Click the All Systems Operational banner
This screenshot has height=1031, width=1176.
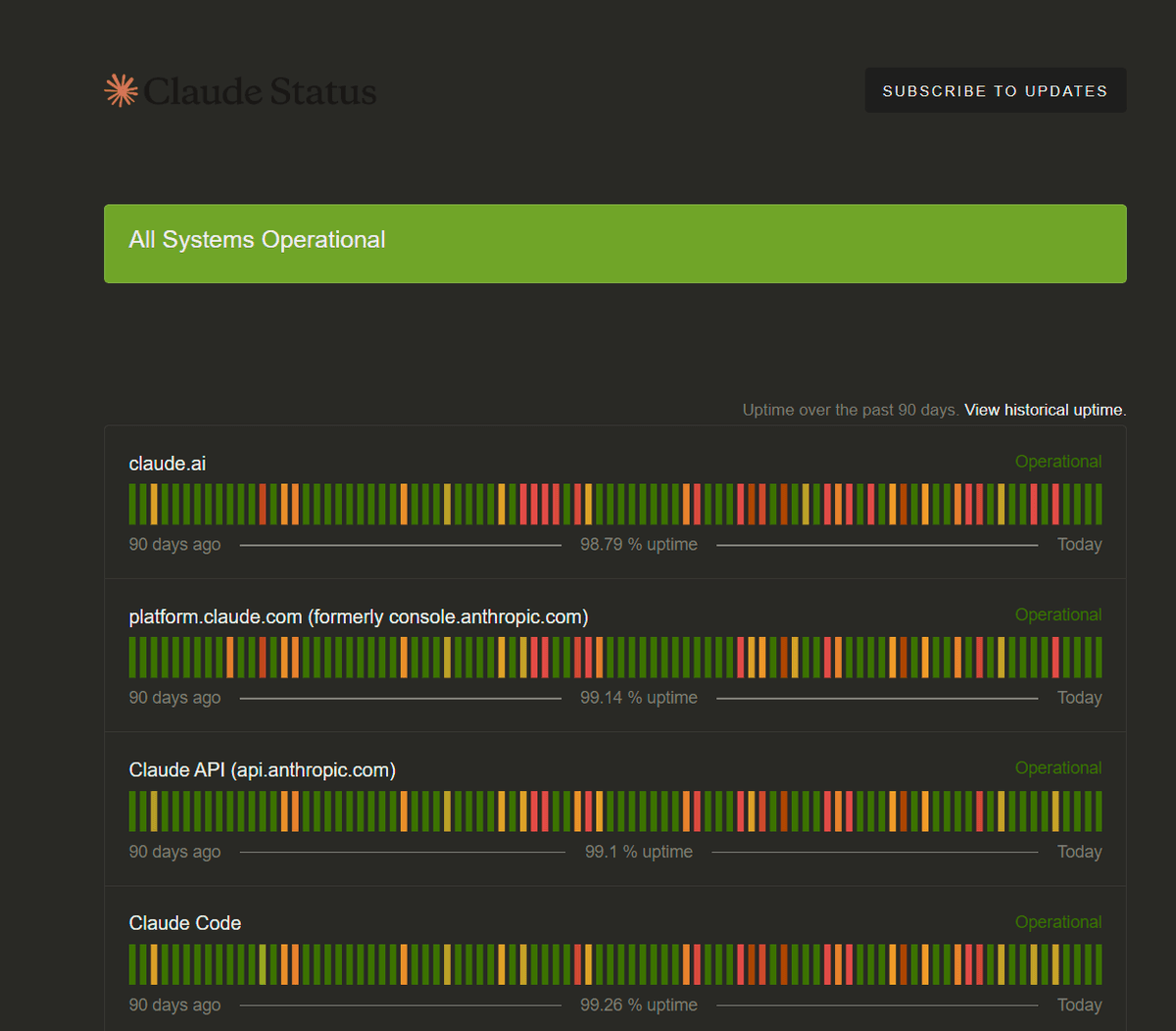click(614, 243)
